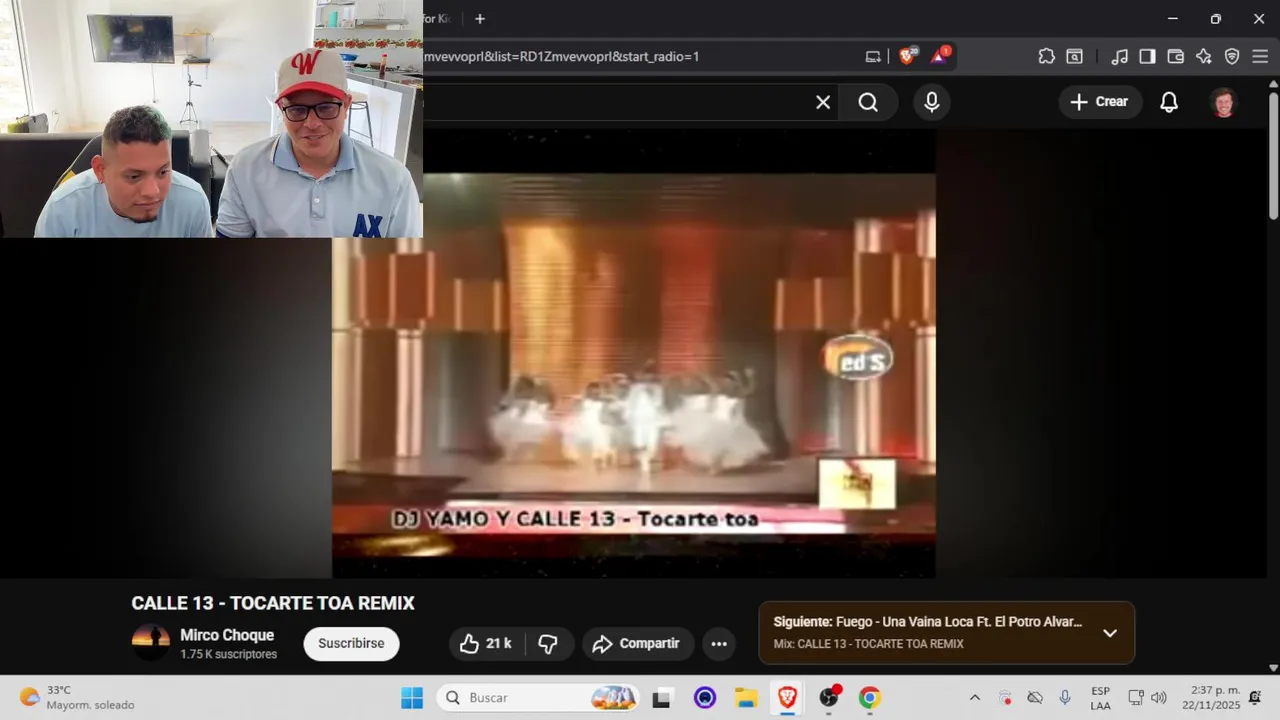Open the Brave Shields icon
1280x720 pixels.
907,56
